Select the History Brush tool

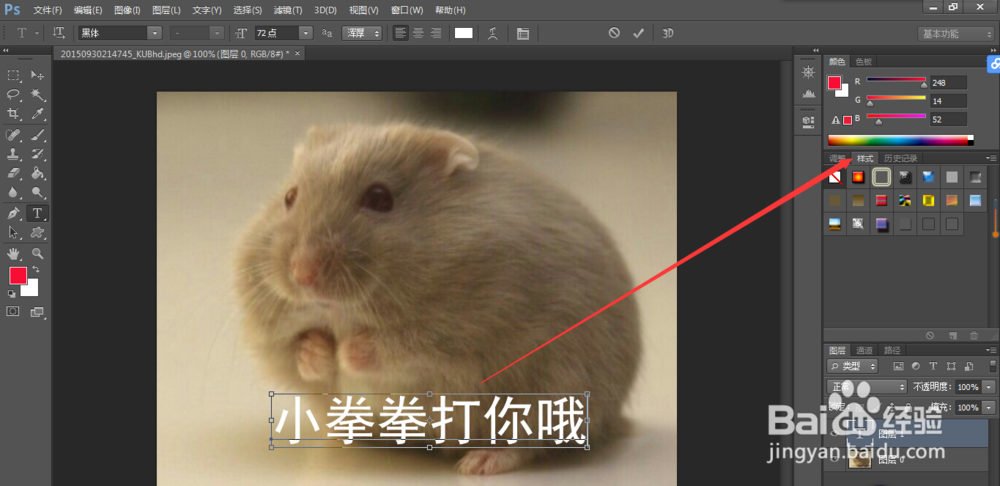click(x=38, y=154)
